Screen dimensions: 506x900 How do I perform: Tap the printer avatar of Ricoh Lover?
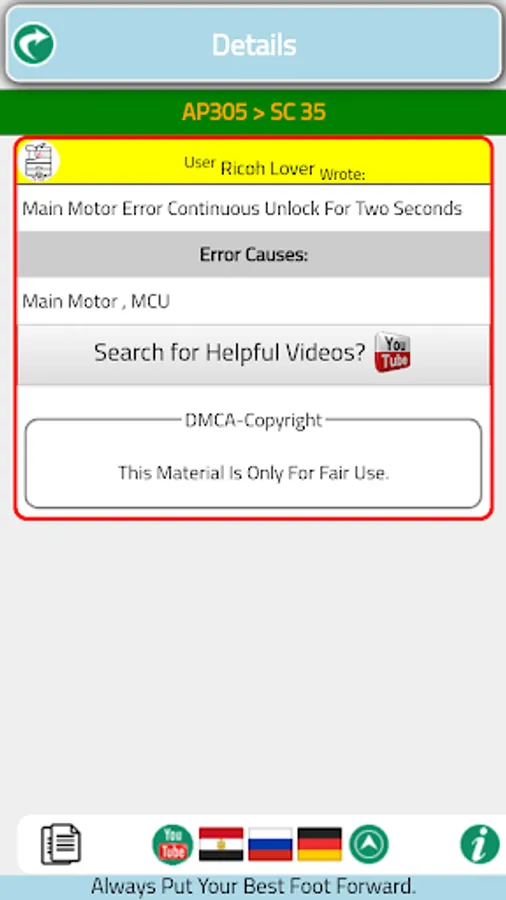[39, 161]
